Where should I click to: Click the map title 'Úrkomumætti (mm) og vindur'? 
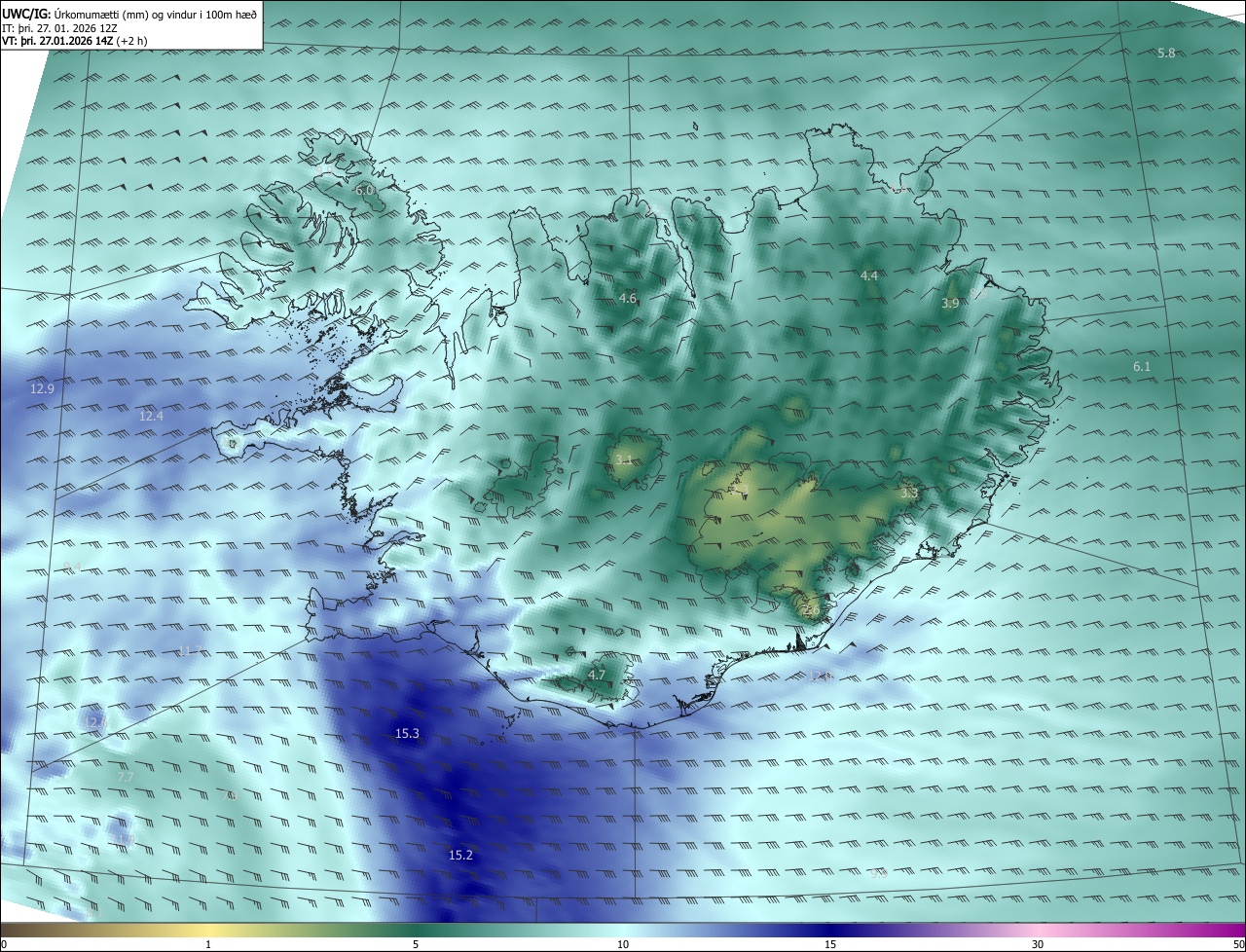(x=127, y=14)
